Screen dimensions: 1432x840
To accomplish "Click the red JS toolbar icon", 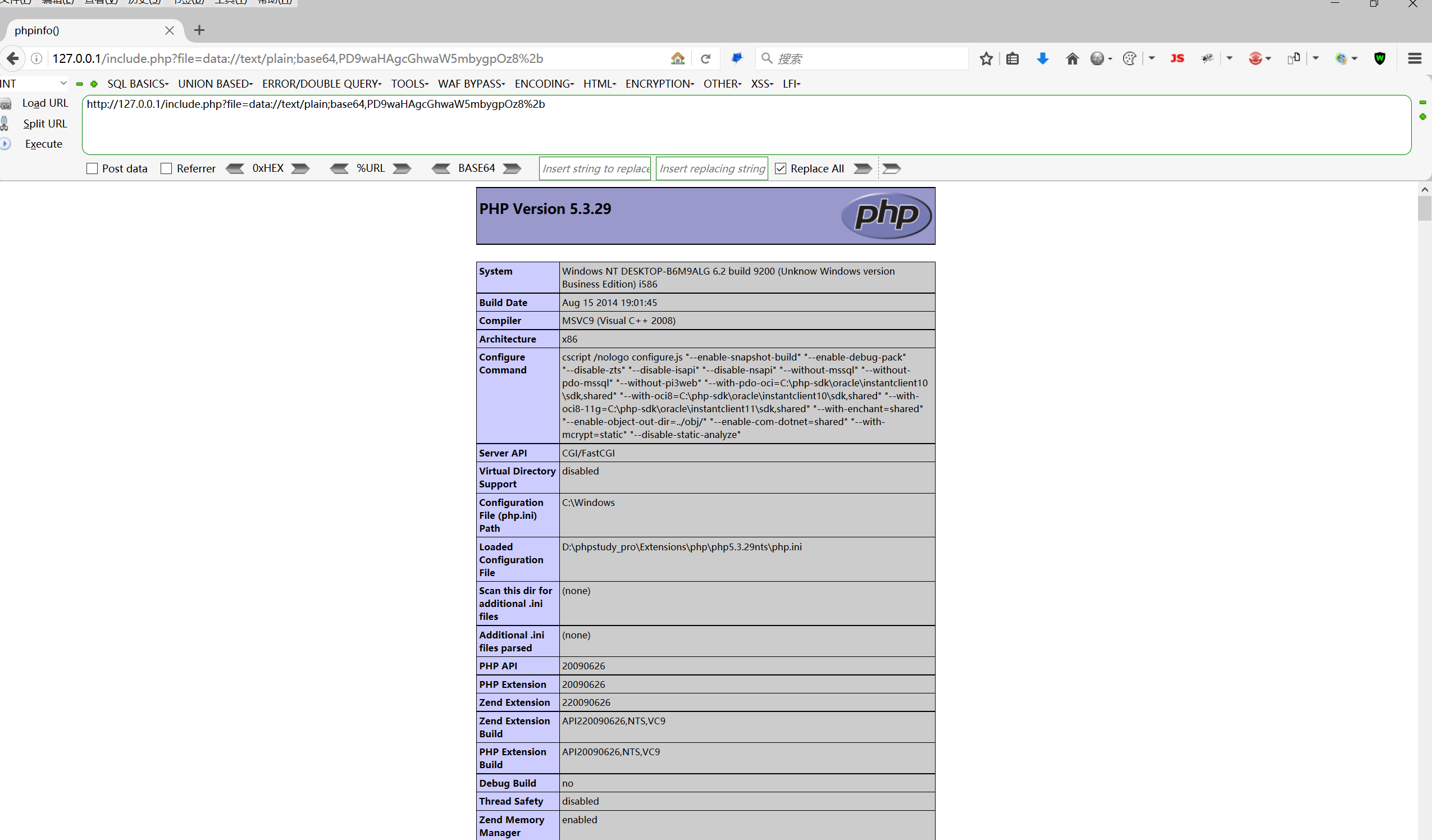I will [1177, 58].
